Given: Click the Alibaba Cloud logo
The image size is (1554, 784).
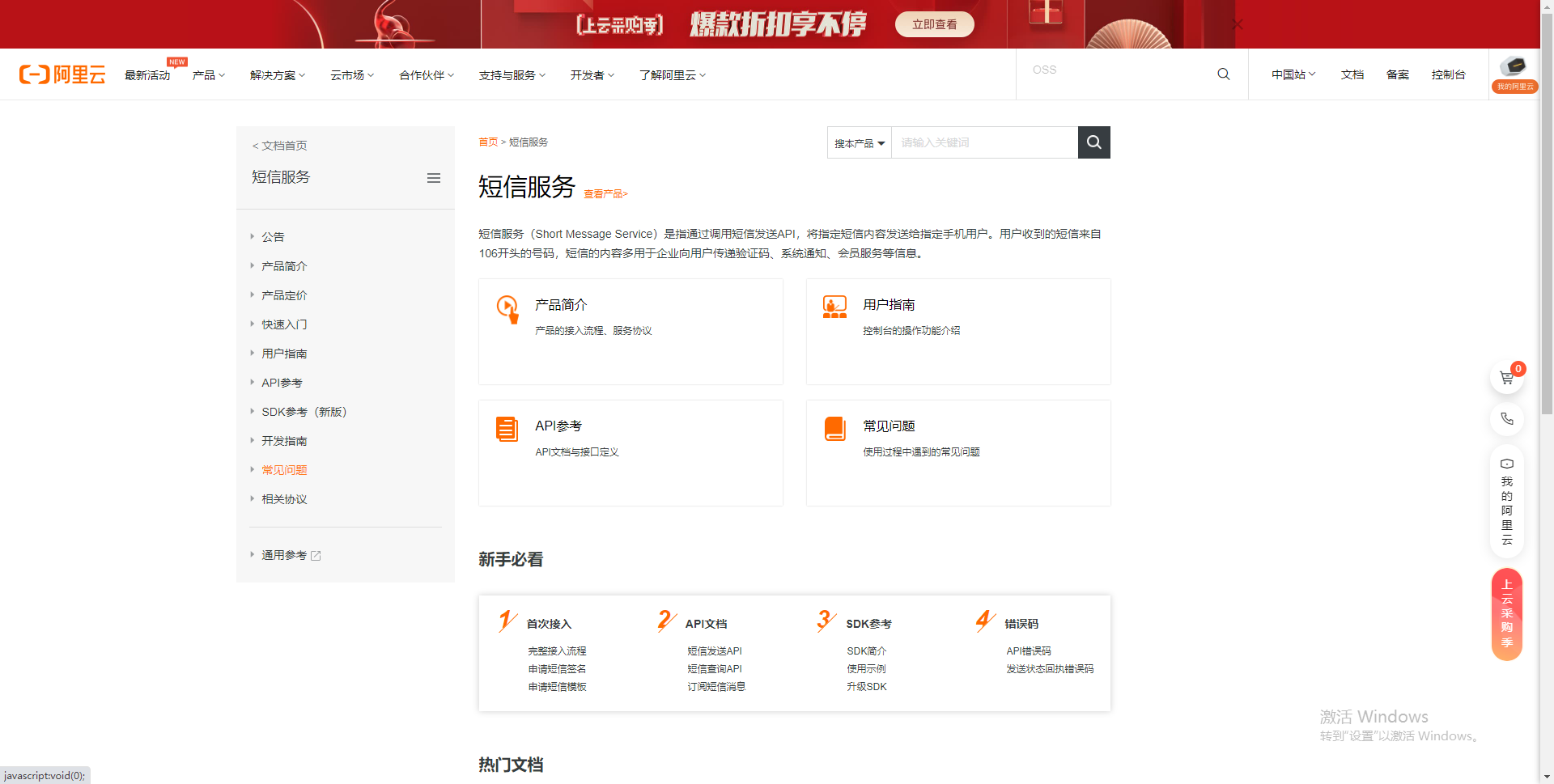Looking at the screenshot, I should pos(62,74).
